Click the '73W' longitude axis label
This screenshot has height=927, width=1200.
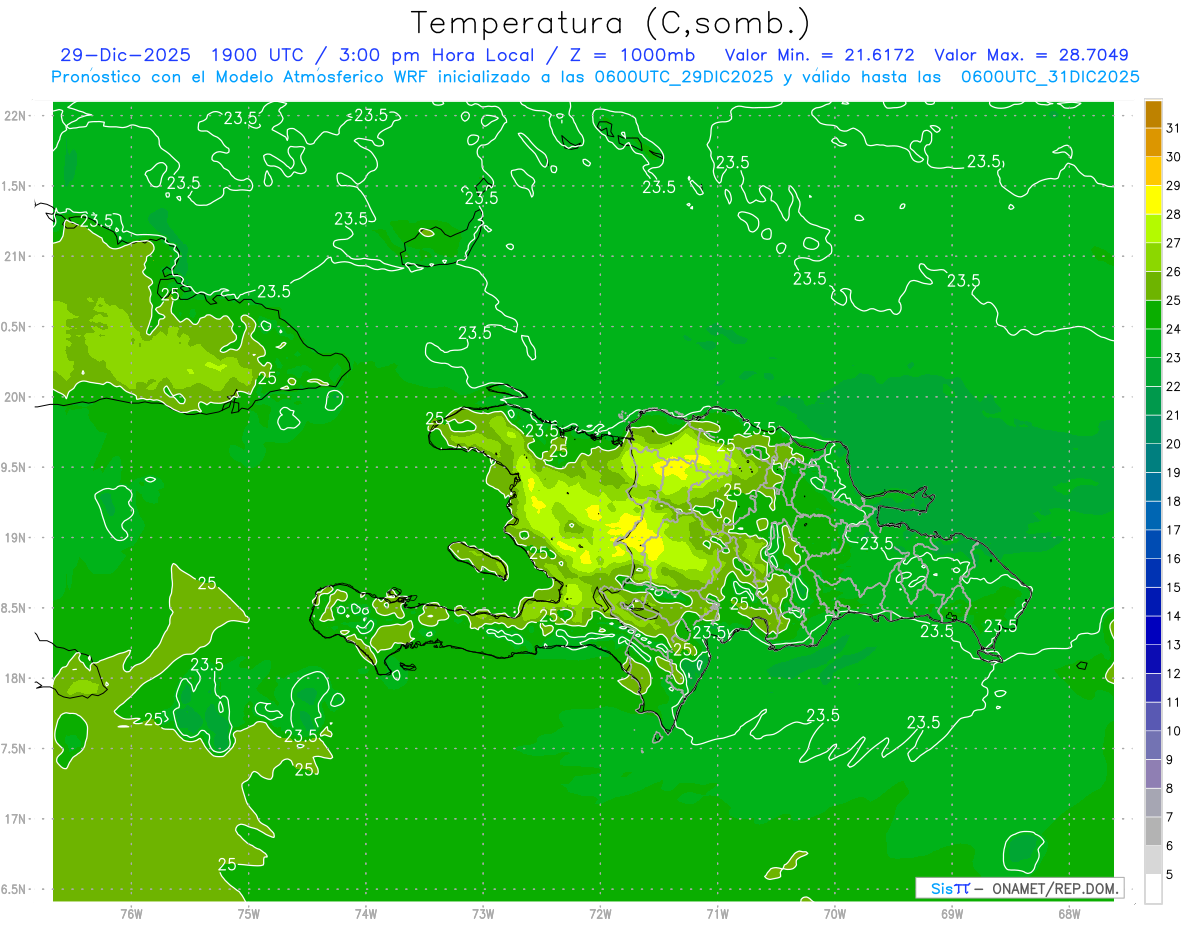[x=483, y=913]
